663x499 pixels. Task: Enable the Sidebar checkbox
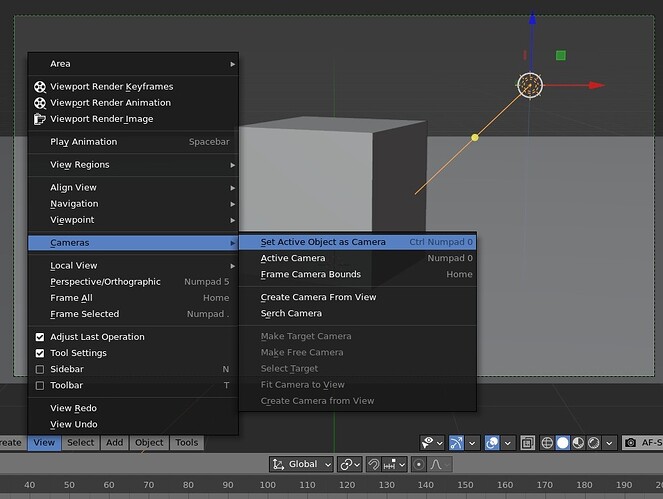(40, 369)
